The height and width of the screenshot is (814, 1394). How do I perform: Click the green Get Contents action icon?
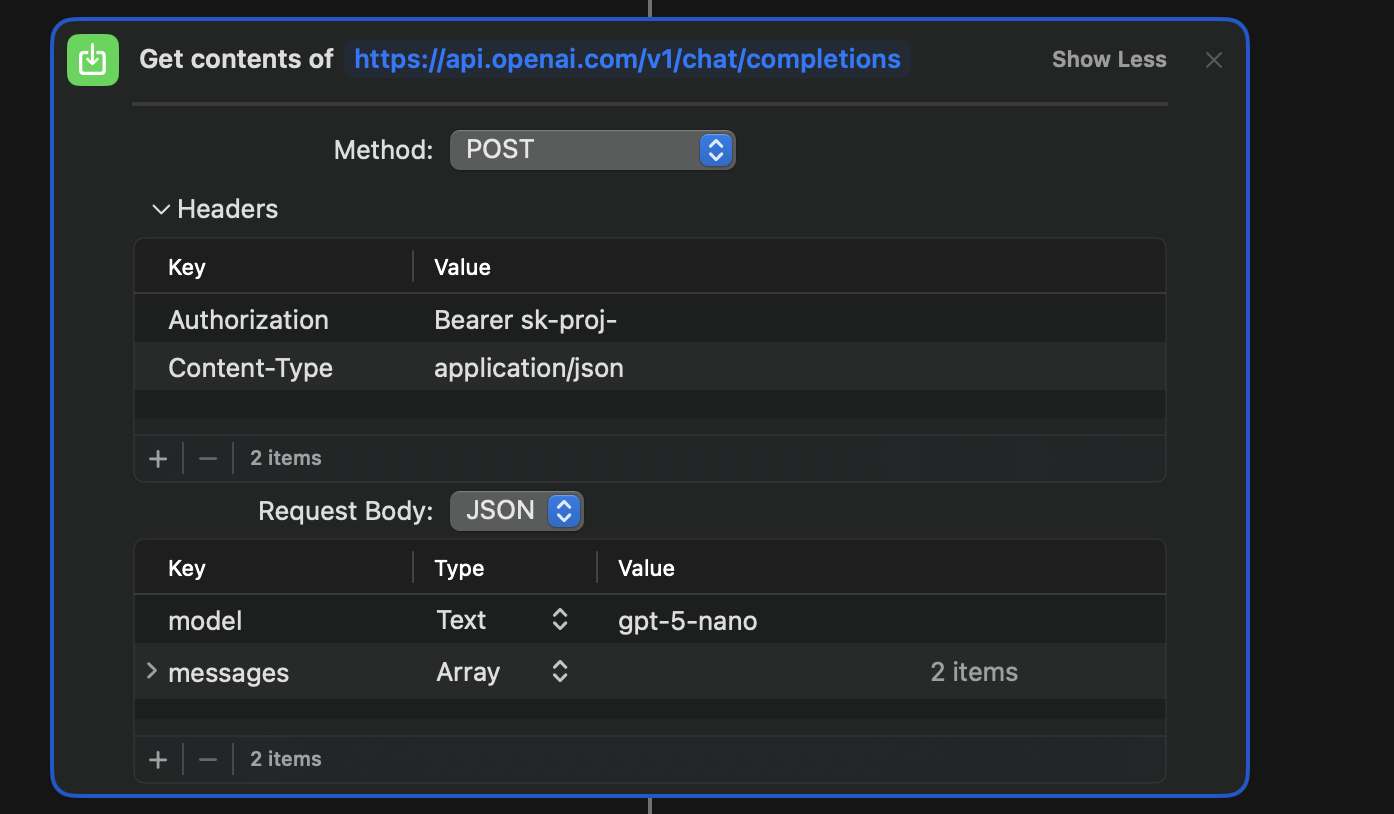pyautogui.click(x=93, y=60)
